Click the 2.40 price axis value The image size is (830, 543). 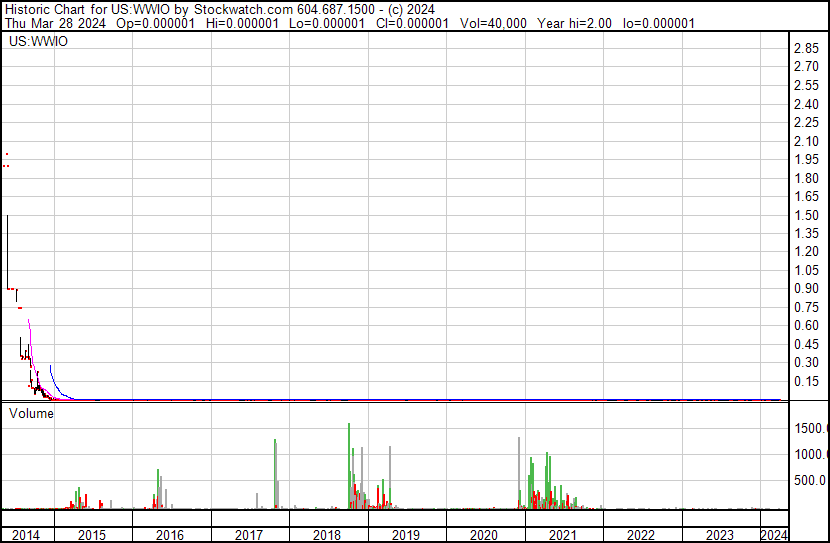click(x=806, y=104)
